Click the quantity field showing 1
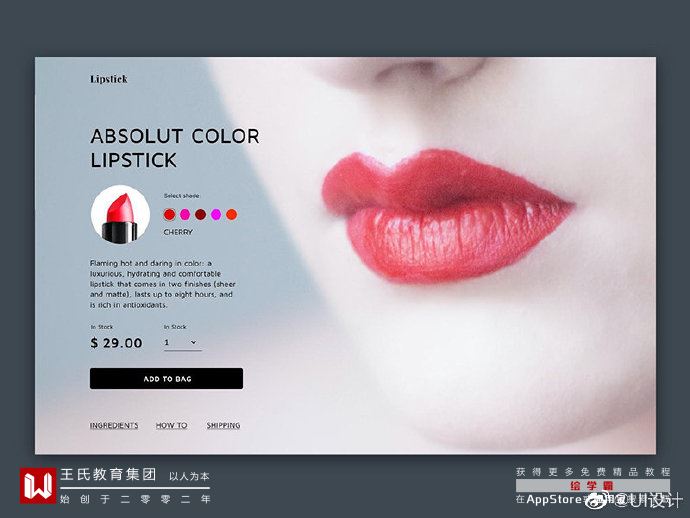690x518 pixels. pyautogui.click(x=183, y=343)
